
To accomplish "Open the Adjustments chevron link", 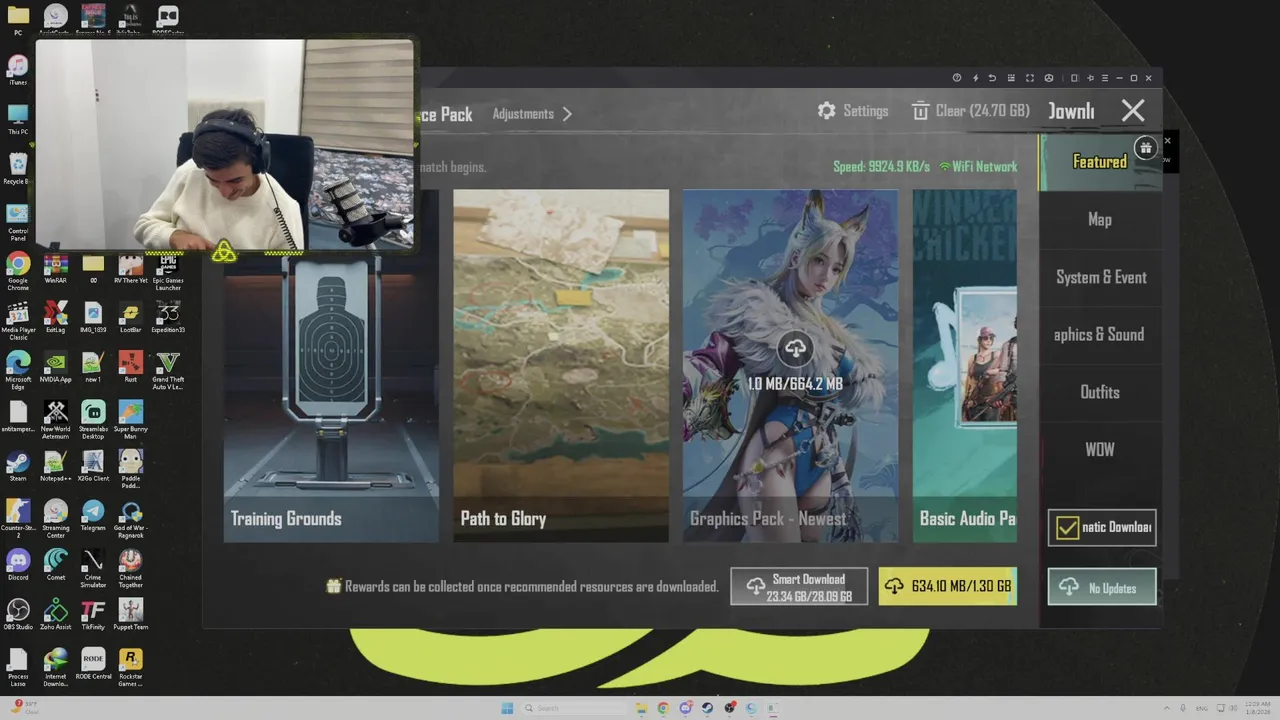I will coord(532,114).
